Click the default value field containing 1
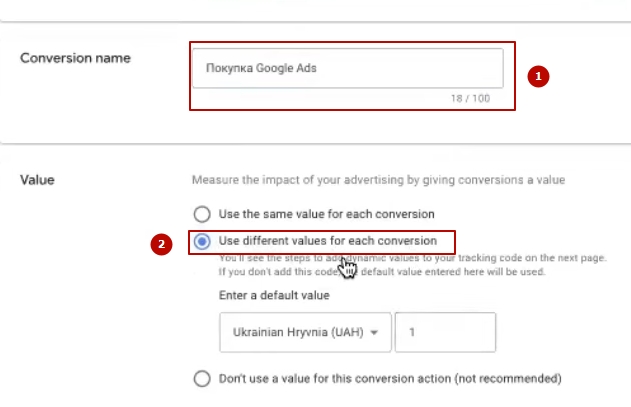The height and width of the screenshot is (407, 631). (445, 333)
